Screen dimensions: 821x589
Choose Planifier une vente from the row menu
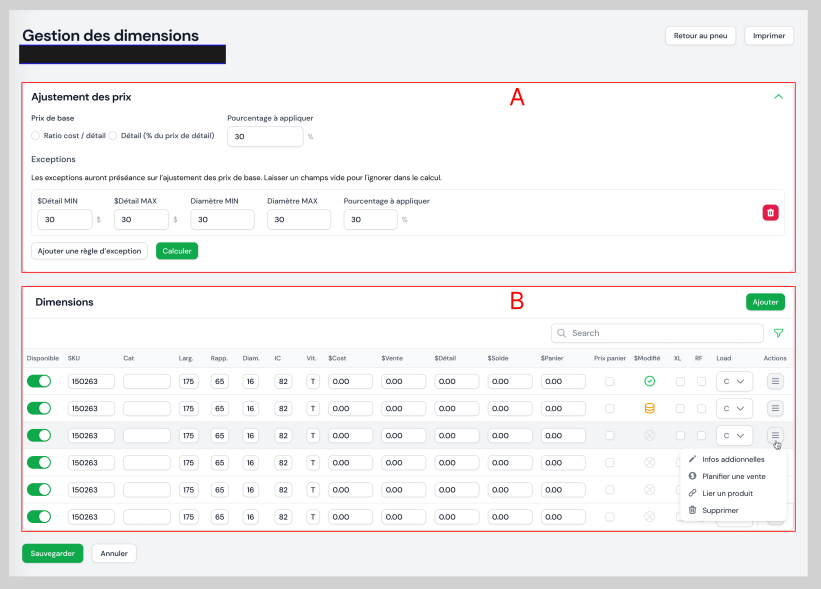(733, 476)
